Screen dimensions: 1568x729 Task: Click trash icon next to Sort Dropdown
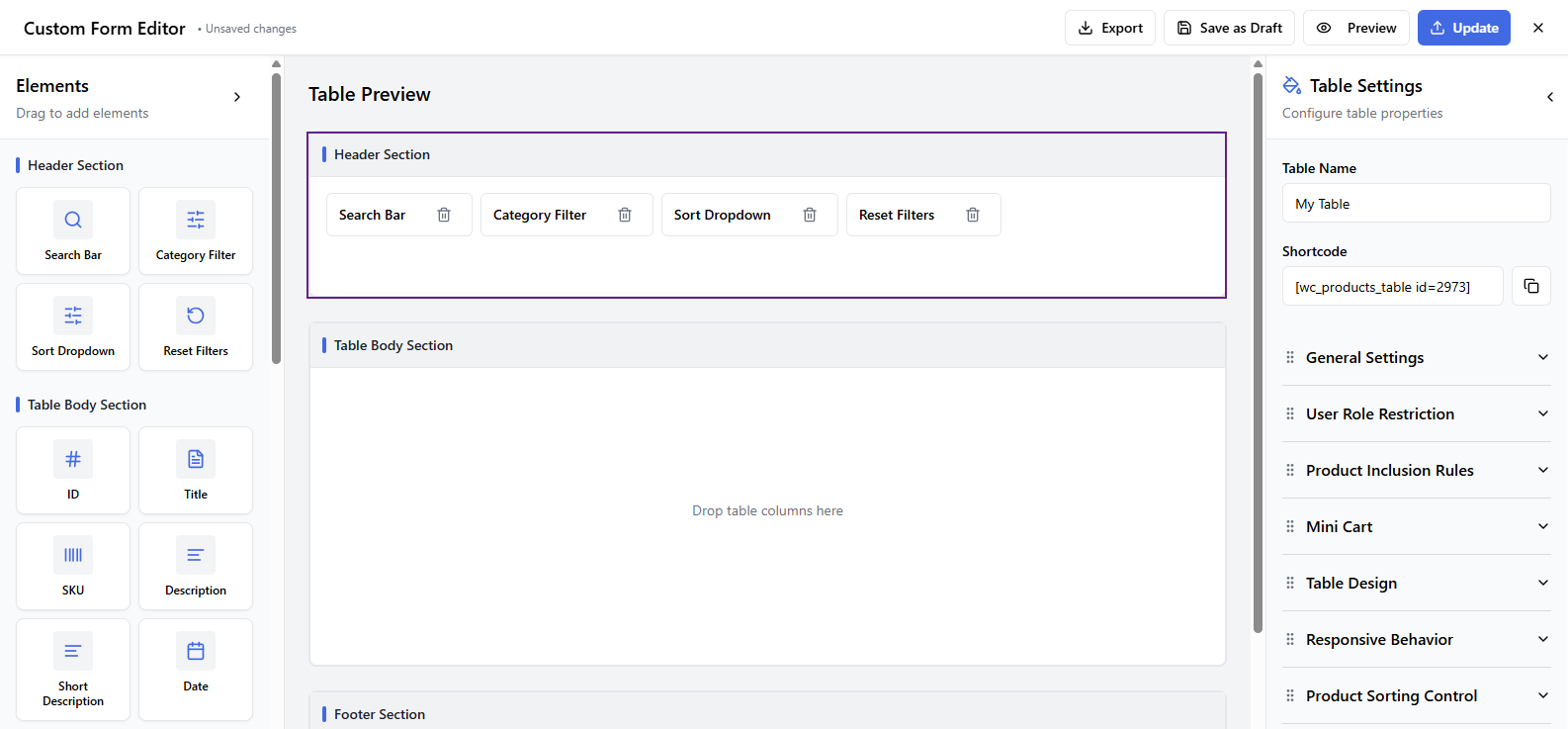[810, 215]
